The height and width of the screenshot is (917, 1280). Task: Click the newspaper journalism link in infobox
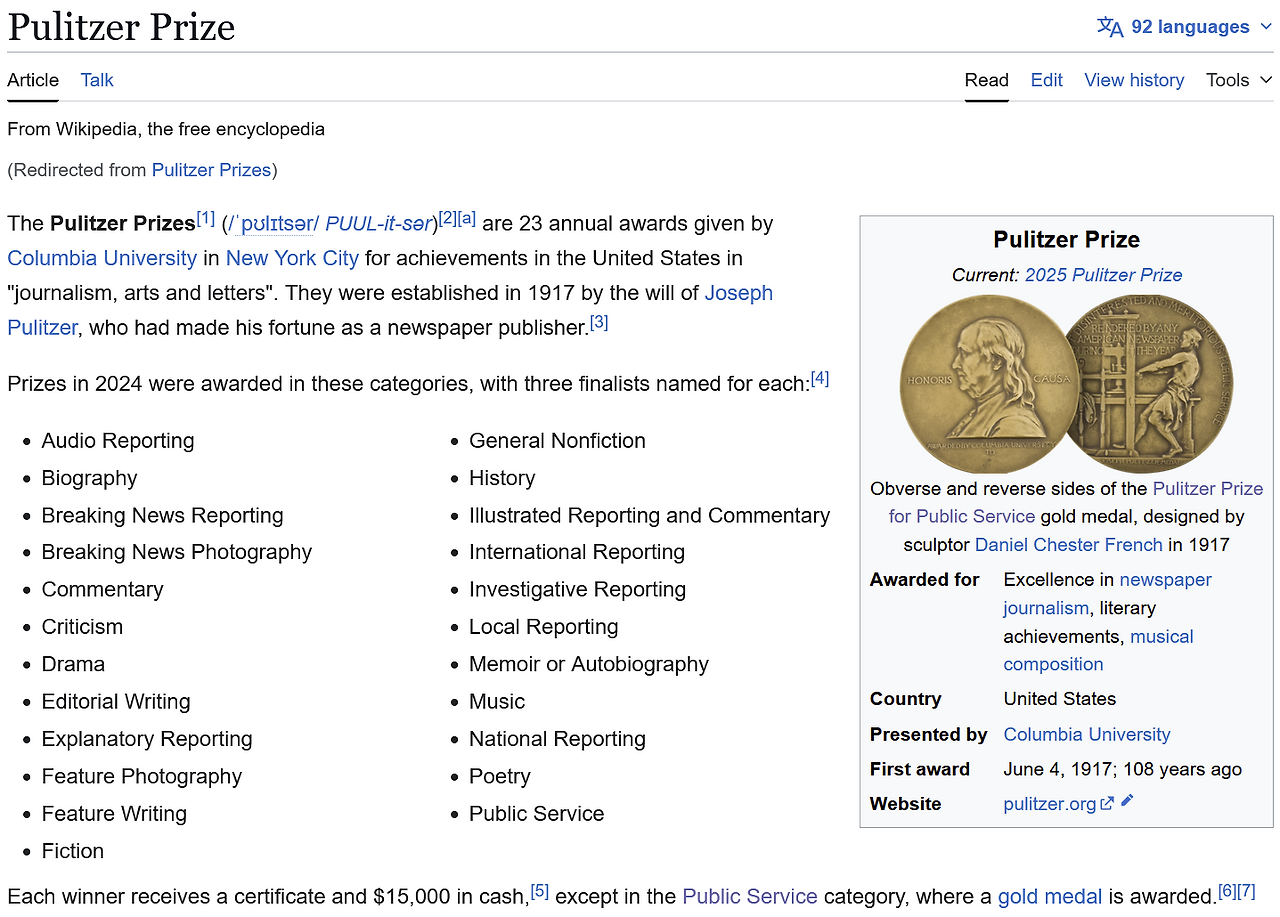click(x=1166, y=580)
